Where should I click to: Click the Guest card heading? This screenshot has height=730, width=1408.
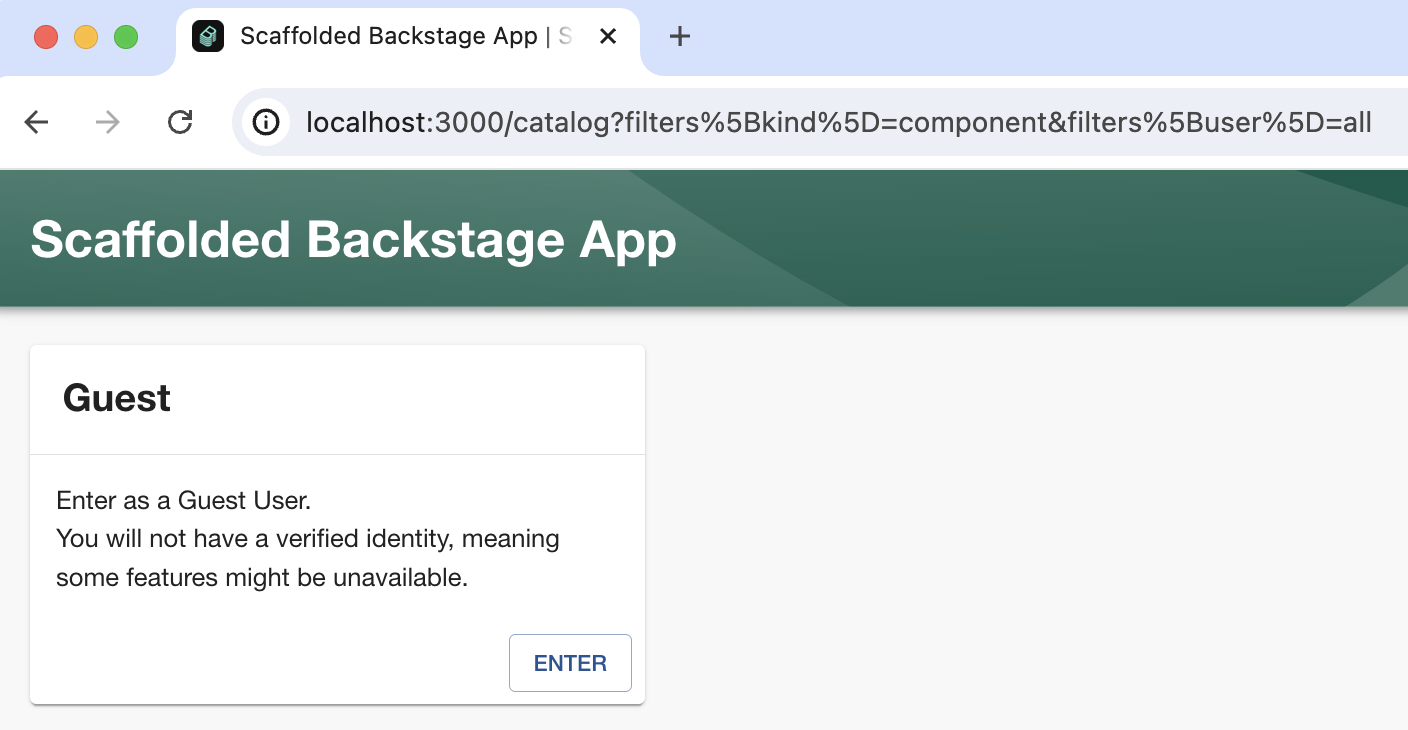tap(117, 398)
